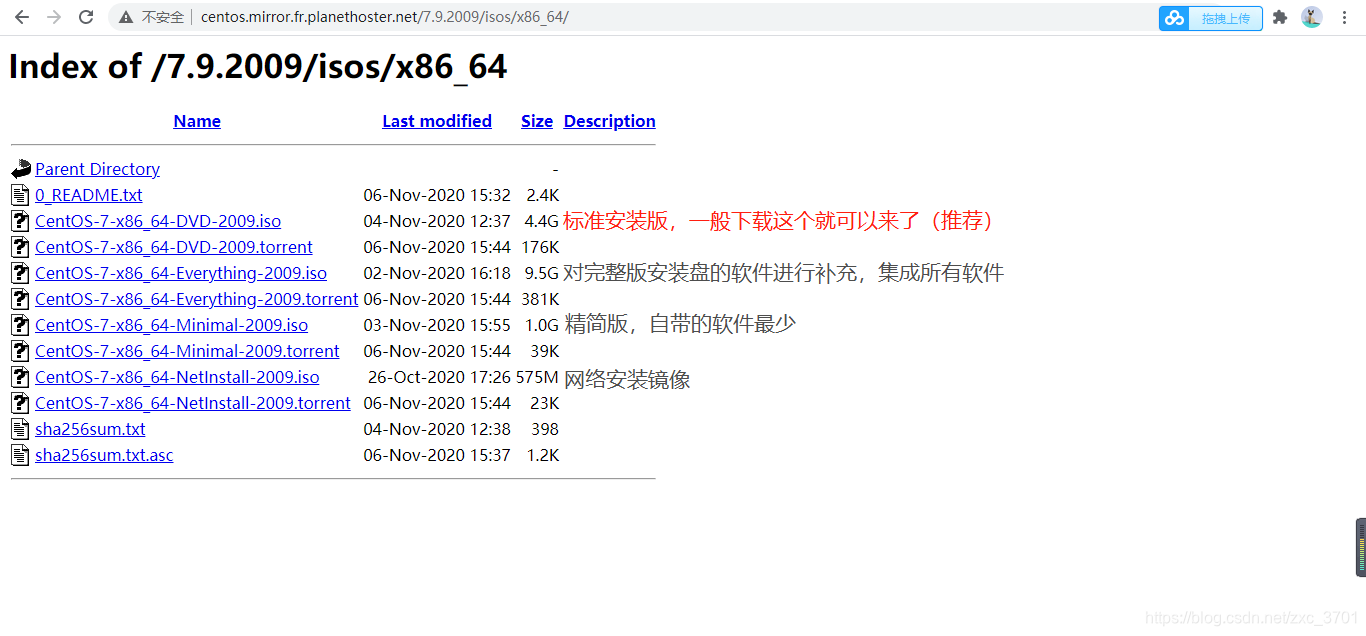Click the 575M size of the NetInstall iso
This screenshot has height=636, width=1366.
[x=537, y=377]
